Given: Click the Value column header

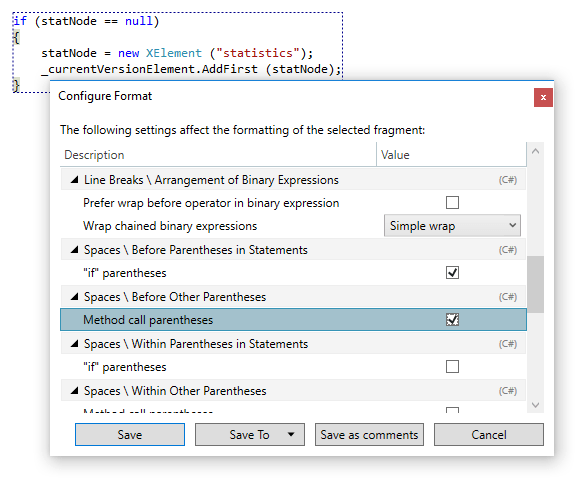Looking at the screenshot, I should click(x=451, y=155).
